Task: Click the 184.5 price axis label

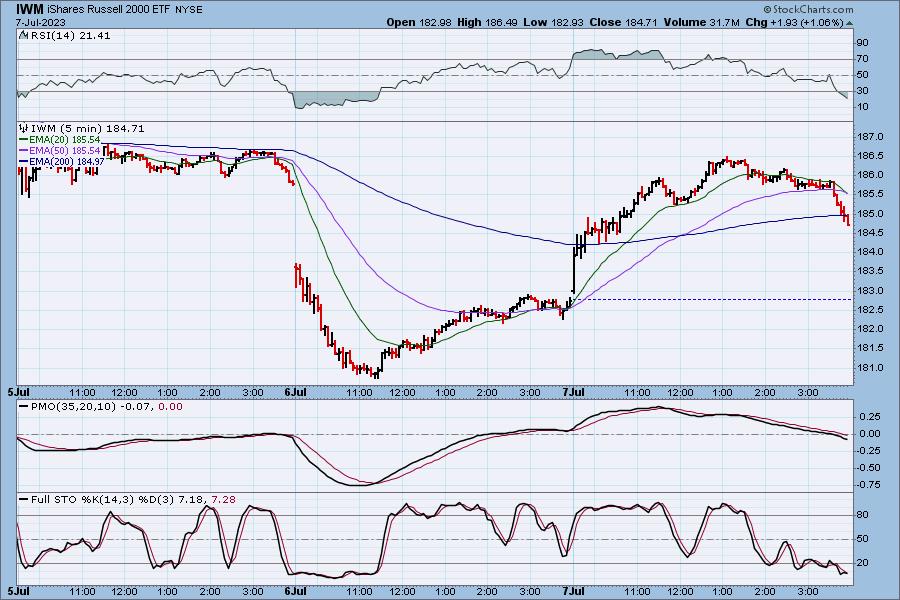Action: coord(872,233)
